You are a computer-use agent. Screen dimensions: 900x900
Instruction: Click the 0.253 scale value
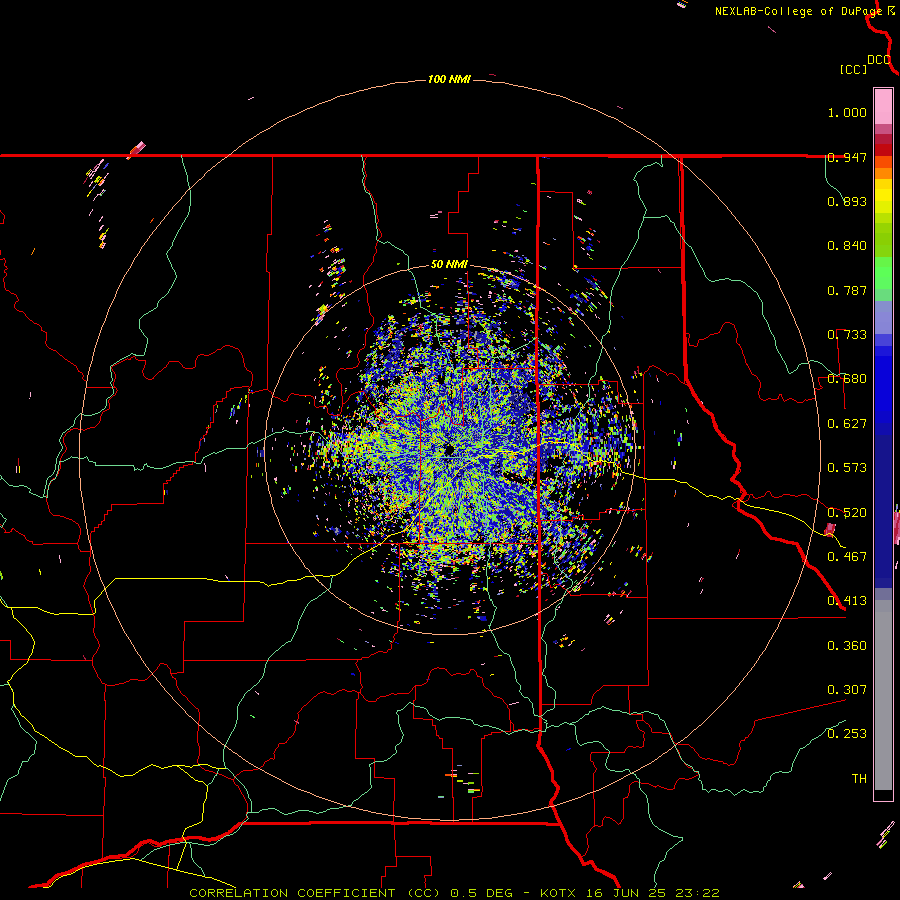(x=847, y=734)
